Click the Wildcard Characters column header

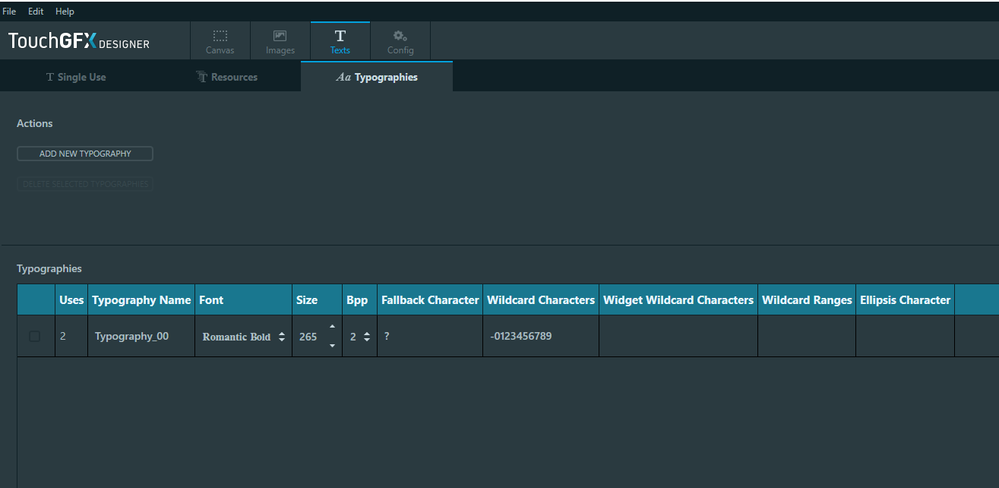(541, 299)
